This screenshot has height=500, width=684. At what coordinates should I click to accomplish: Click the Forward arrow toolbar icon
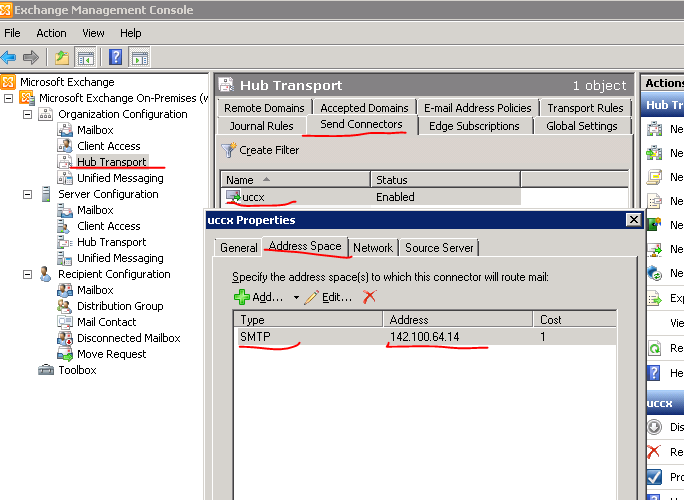(31, 57)
